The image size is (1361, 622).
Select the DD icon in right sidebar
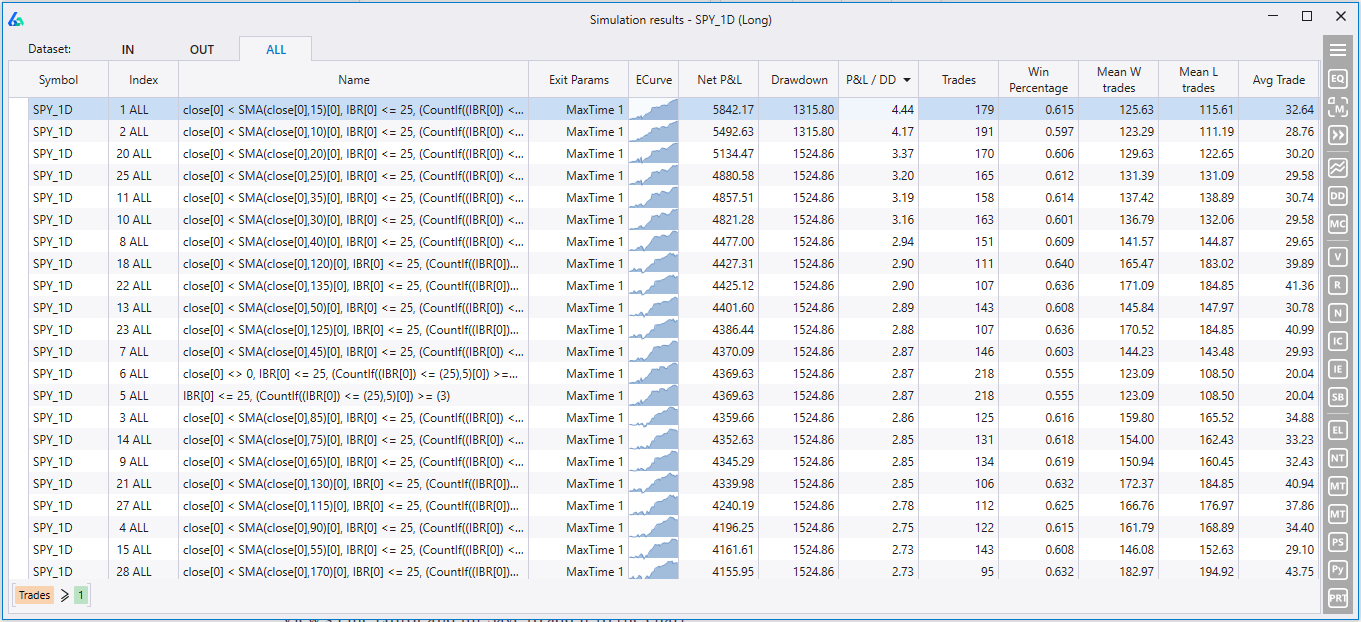1337,196
